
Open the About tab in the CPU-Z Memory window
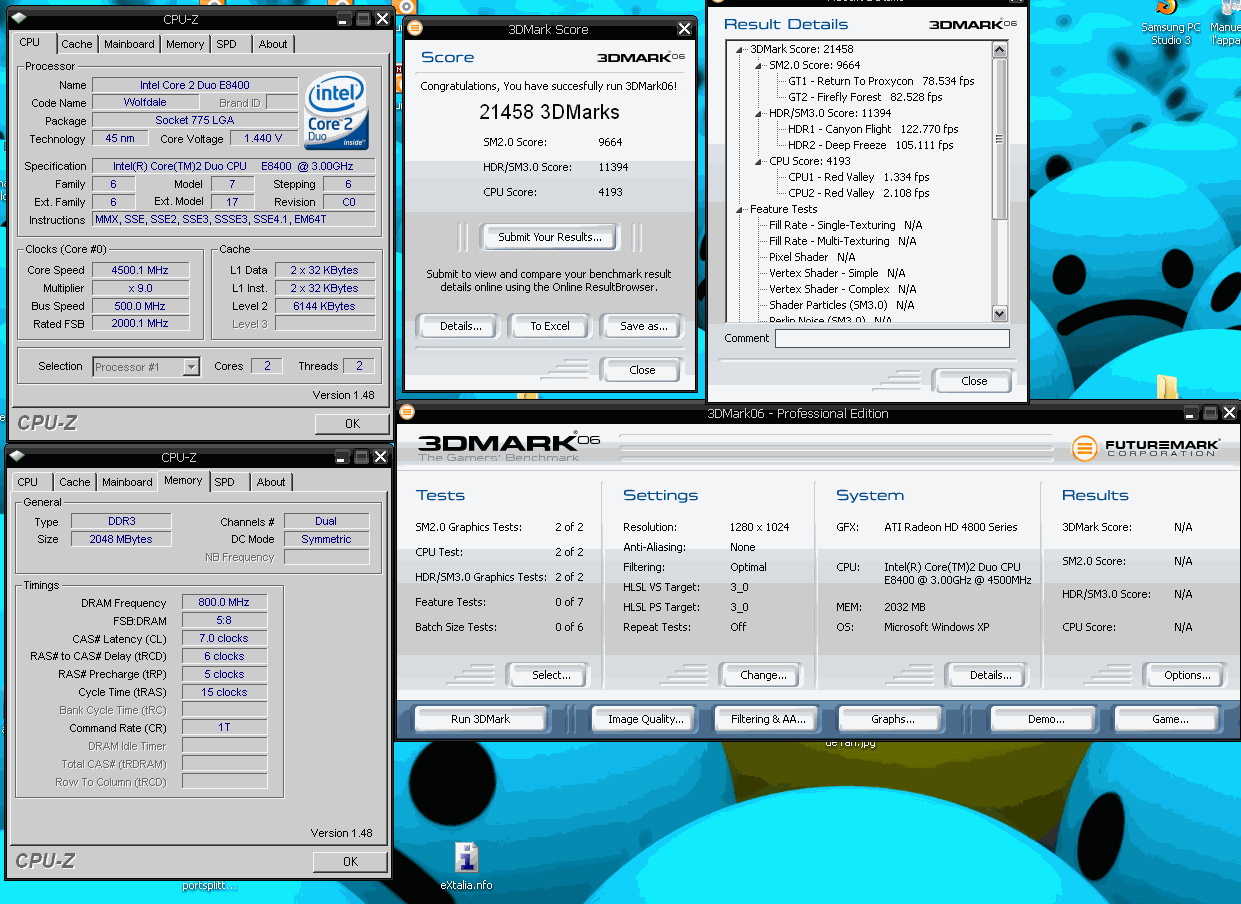271,482
